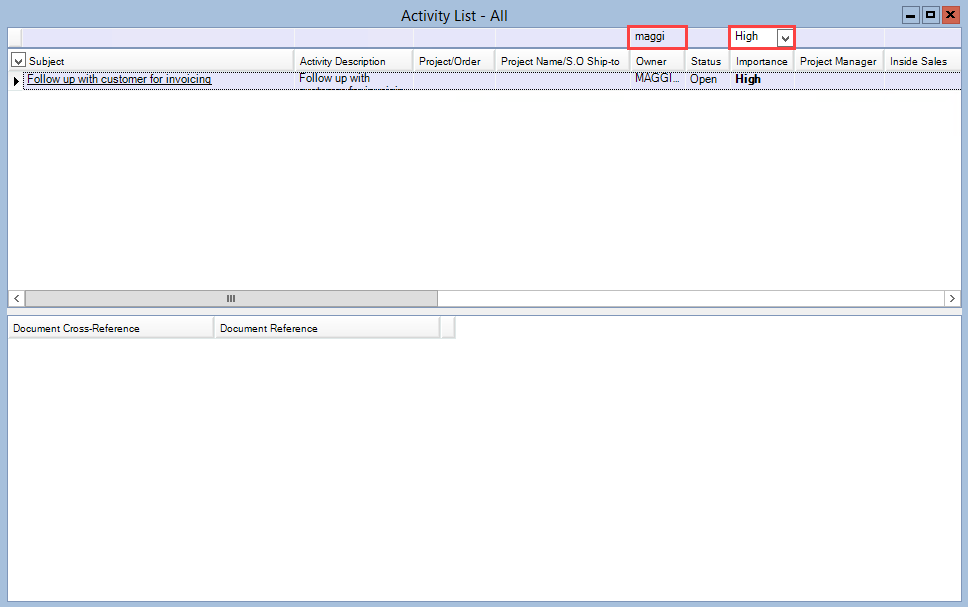
Task: Open the column selector beside Subject header
Action: pyautogui.click(x=17, y=61)
